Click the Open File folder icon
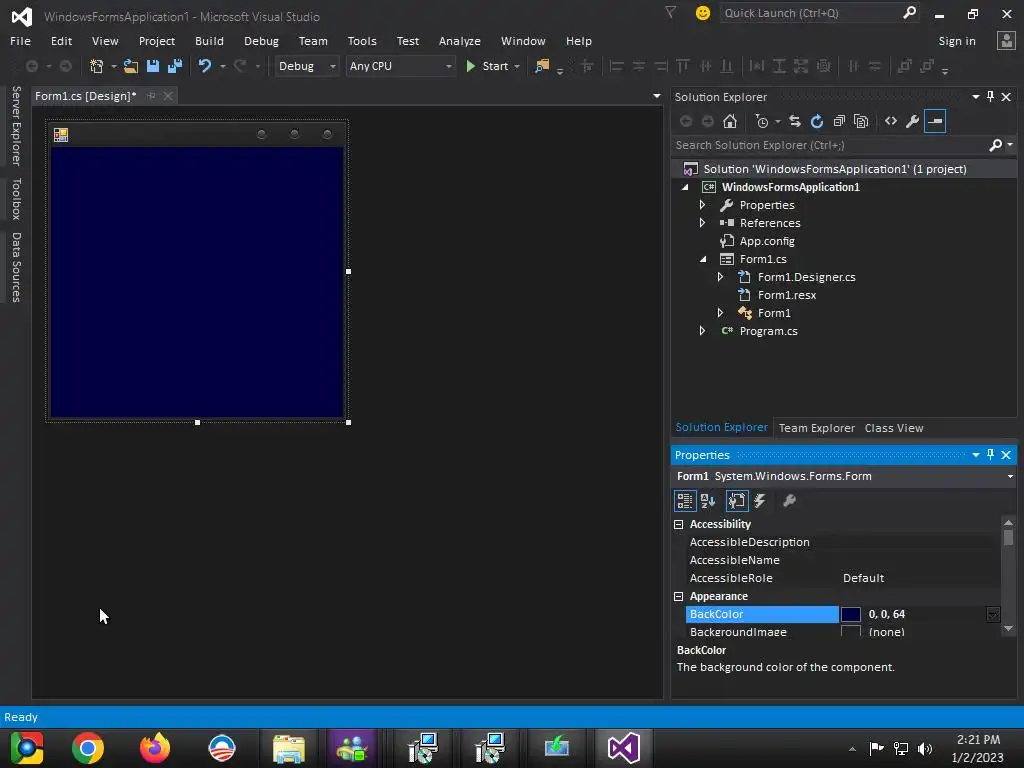 coord(131,66)
